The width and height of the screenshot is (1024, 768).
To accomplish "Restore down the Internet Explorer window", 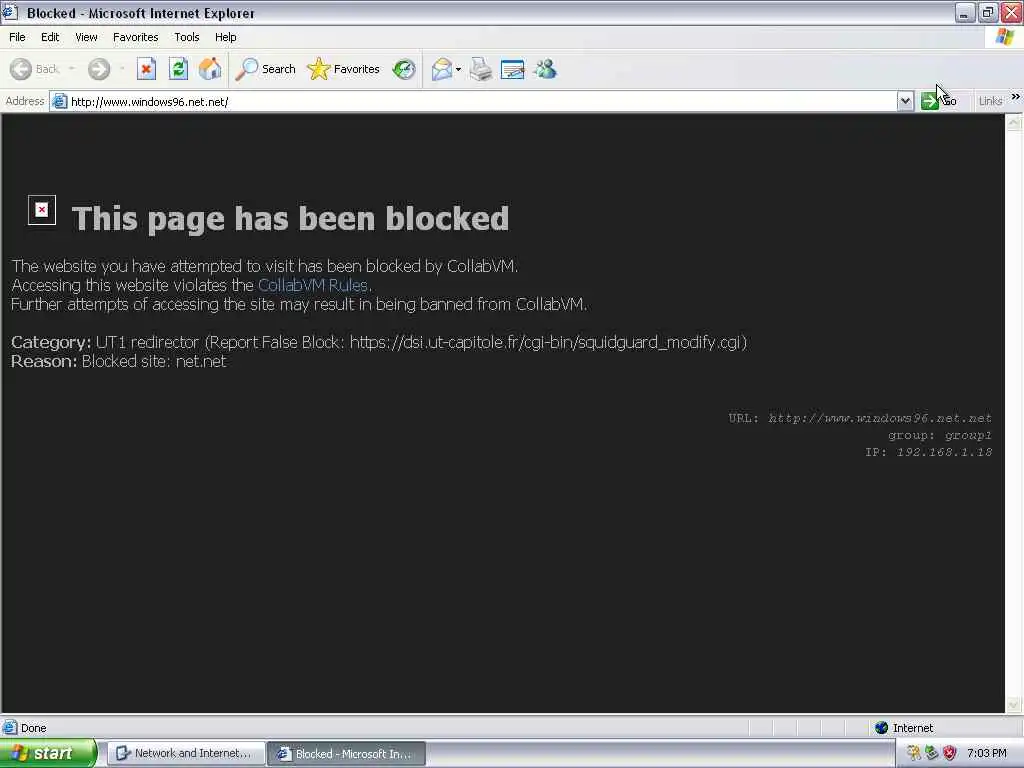I will (988, 12).
